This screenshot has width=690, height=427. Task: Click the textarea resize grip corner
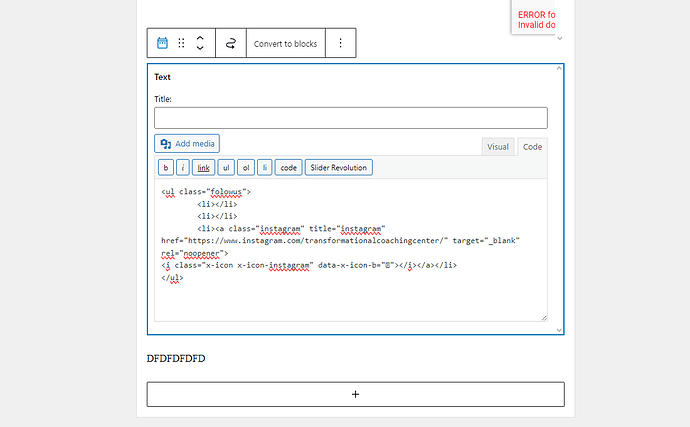pyautogui.click(x=544, y=318)
